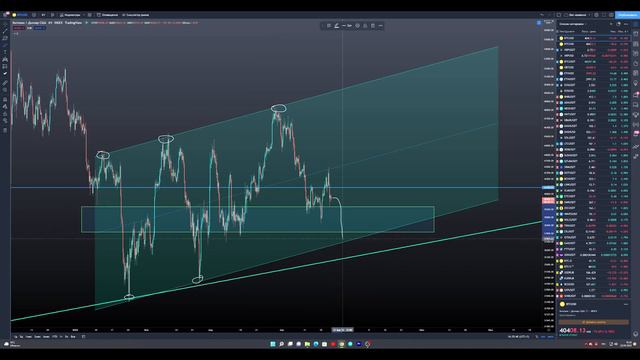Lock the selected drawing in floating toolbar

(x=365, y=26)
